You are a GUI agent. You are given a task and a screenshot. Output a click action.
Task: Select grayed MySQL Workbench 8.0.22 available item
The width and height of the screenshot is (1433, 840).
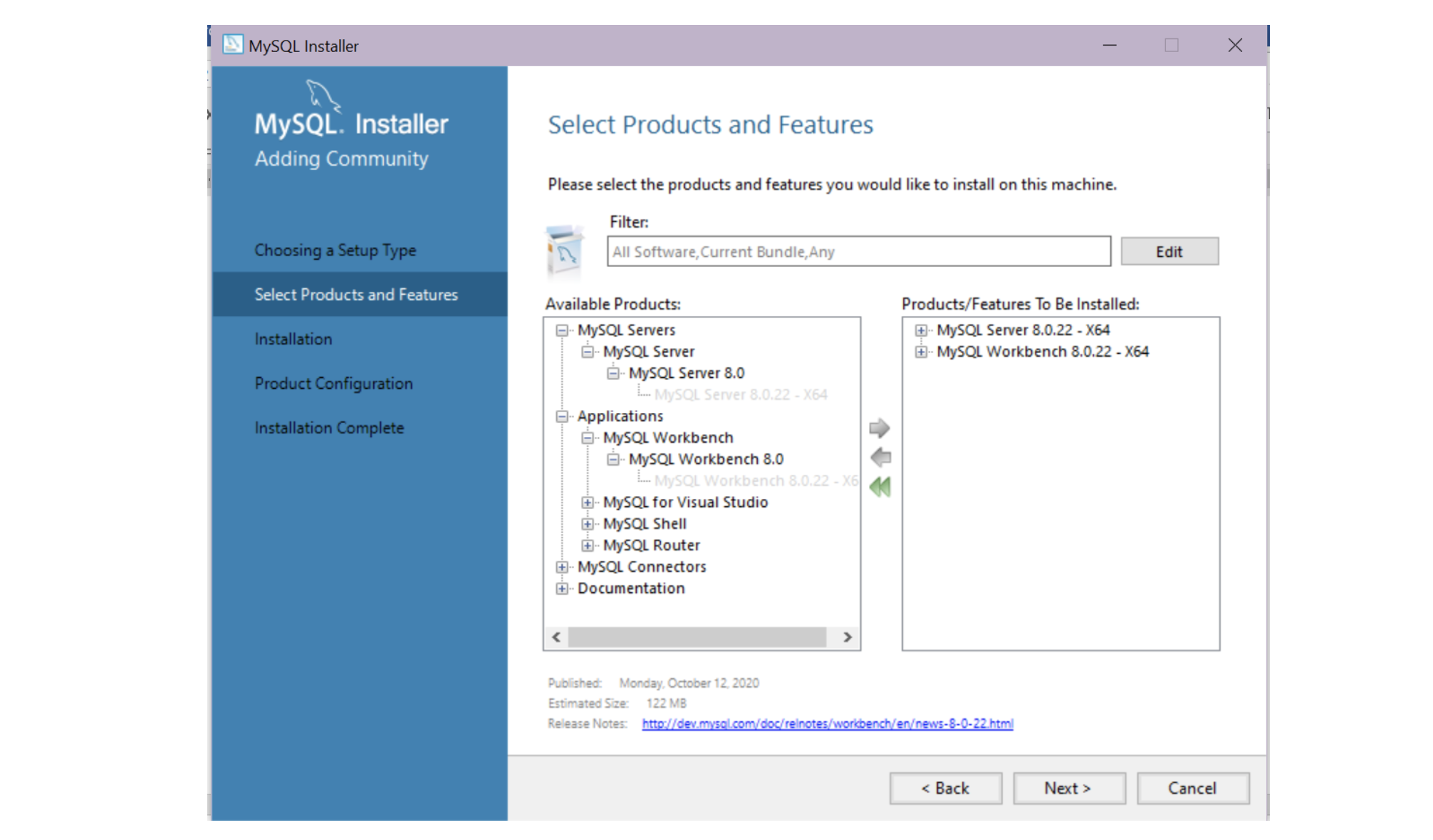[x=756, y=481]
